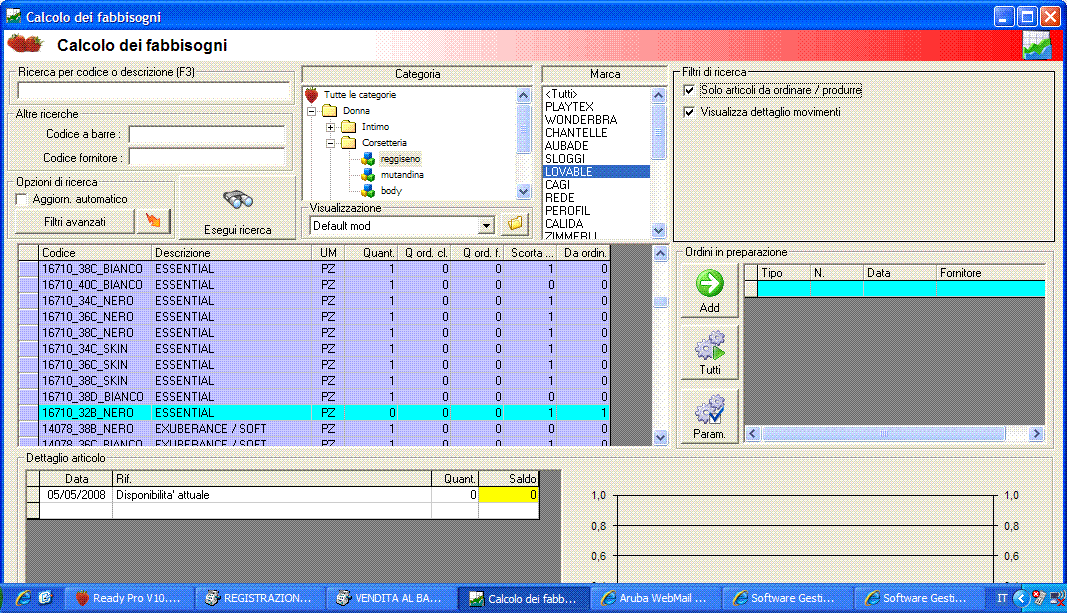Click the Descrizione column header

tap(232, 252)
